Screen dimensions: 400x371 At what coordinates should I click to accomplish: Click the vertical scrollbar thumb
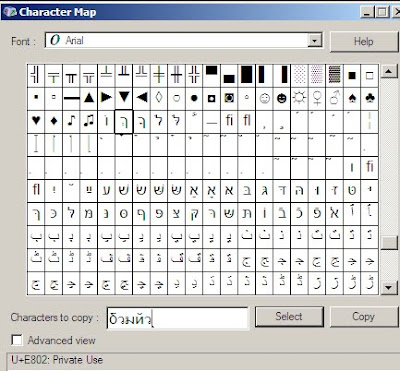(389, 243)
